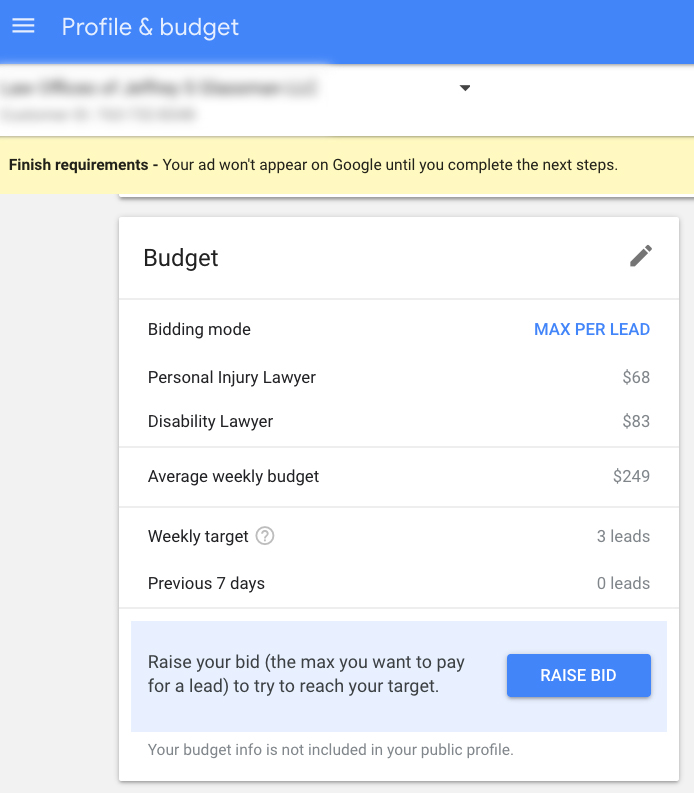The image size is (694, 793).
Task: Click the Budget card heading
Action: pyautogui.click(x=181, y=258)
